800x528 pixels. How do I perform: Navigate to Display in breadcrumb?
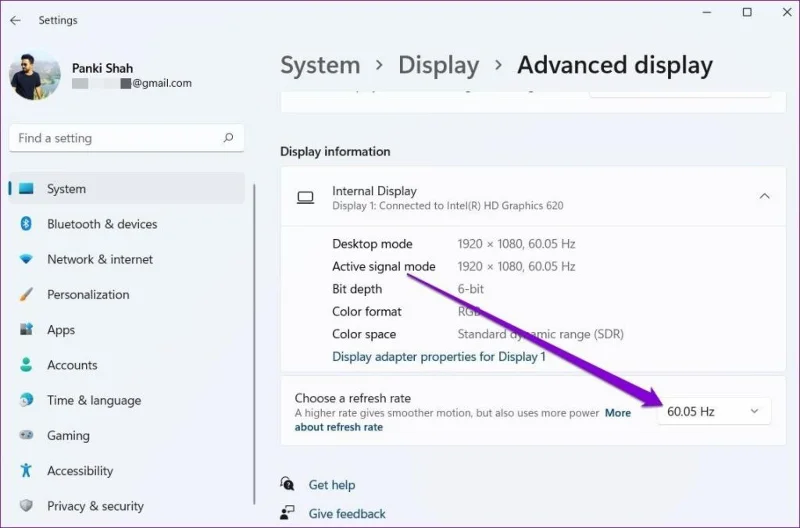click(x=439, y=65)
